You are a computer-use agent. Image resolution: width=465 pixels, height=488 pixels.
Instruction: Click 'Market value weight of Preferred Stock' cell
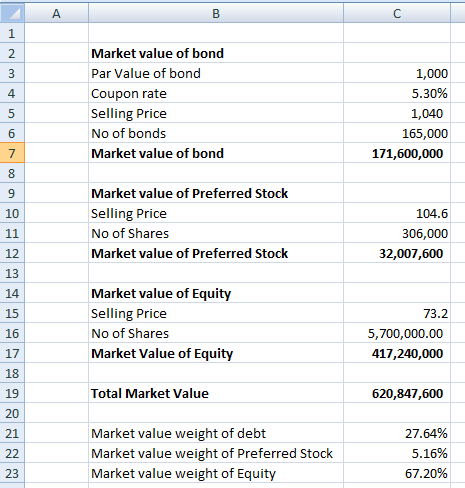pyautogui.click(x=216, y=453)
